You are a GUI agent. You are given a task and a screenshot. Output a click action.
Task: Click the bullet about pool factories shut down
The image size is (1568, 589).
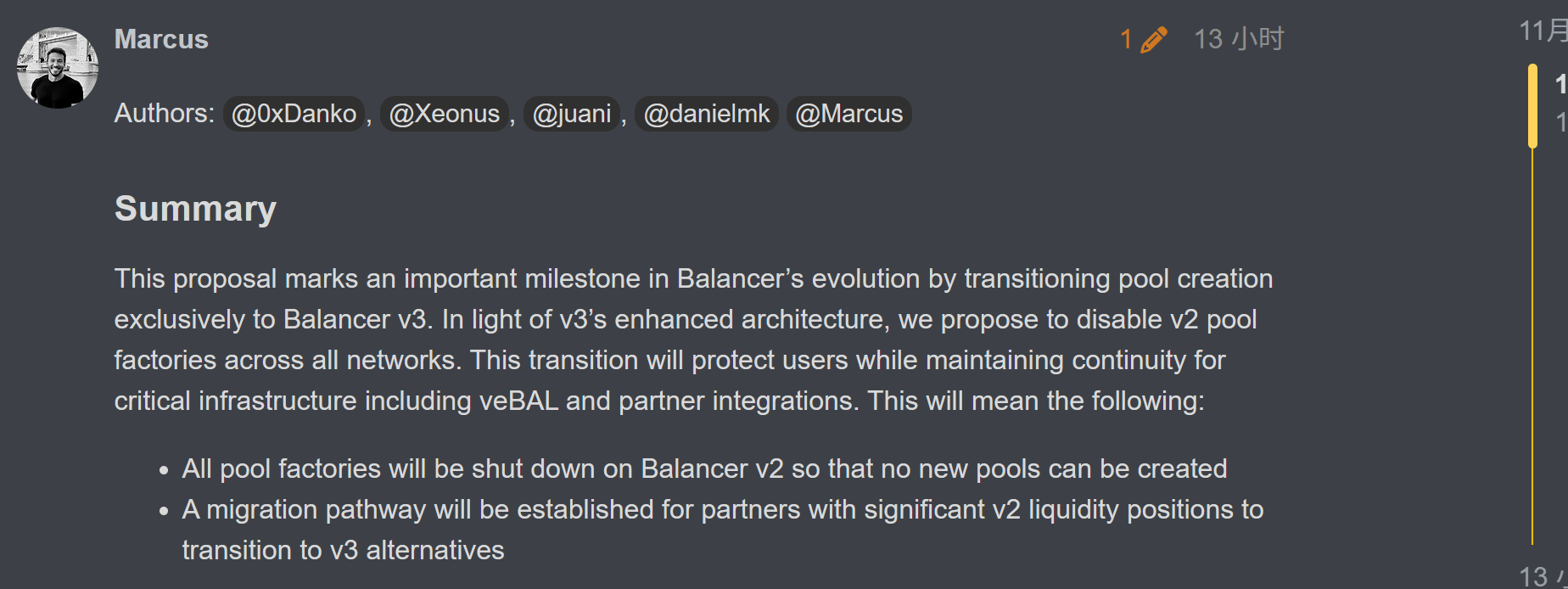(x=704, y=468)
